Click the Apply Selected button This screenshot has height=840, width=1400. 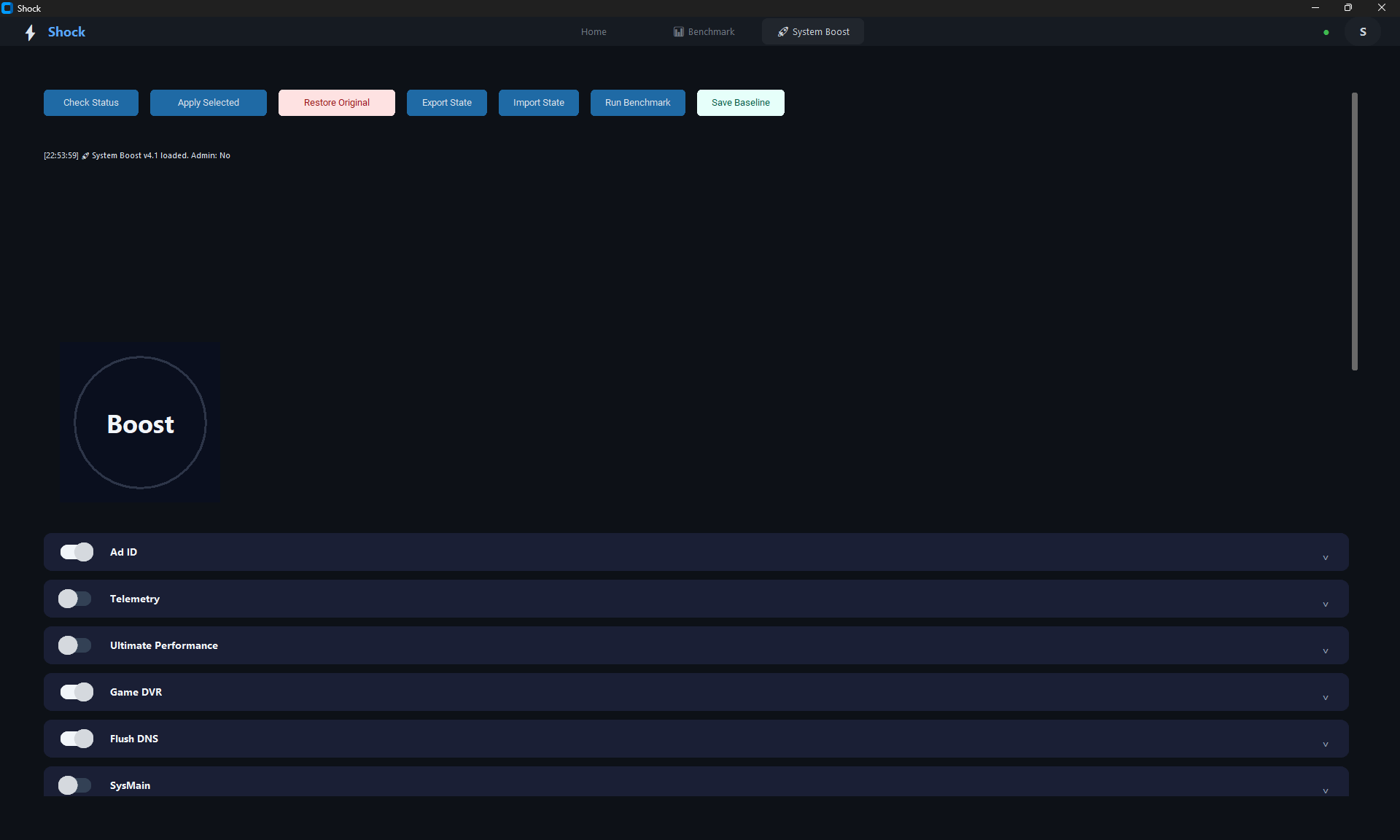pyautogui.click(x=208, y=103)
